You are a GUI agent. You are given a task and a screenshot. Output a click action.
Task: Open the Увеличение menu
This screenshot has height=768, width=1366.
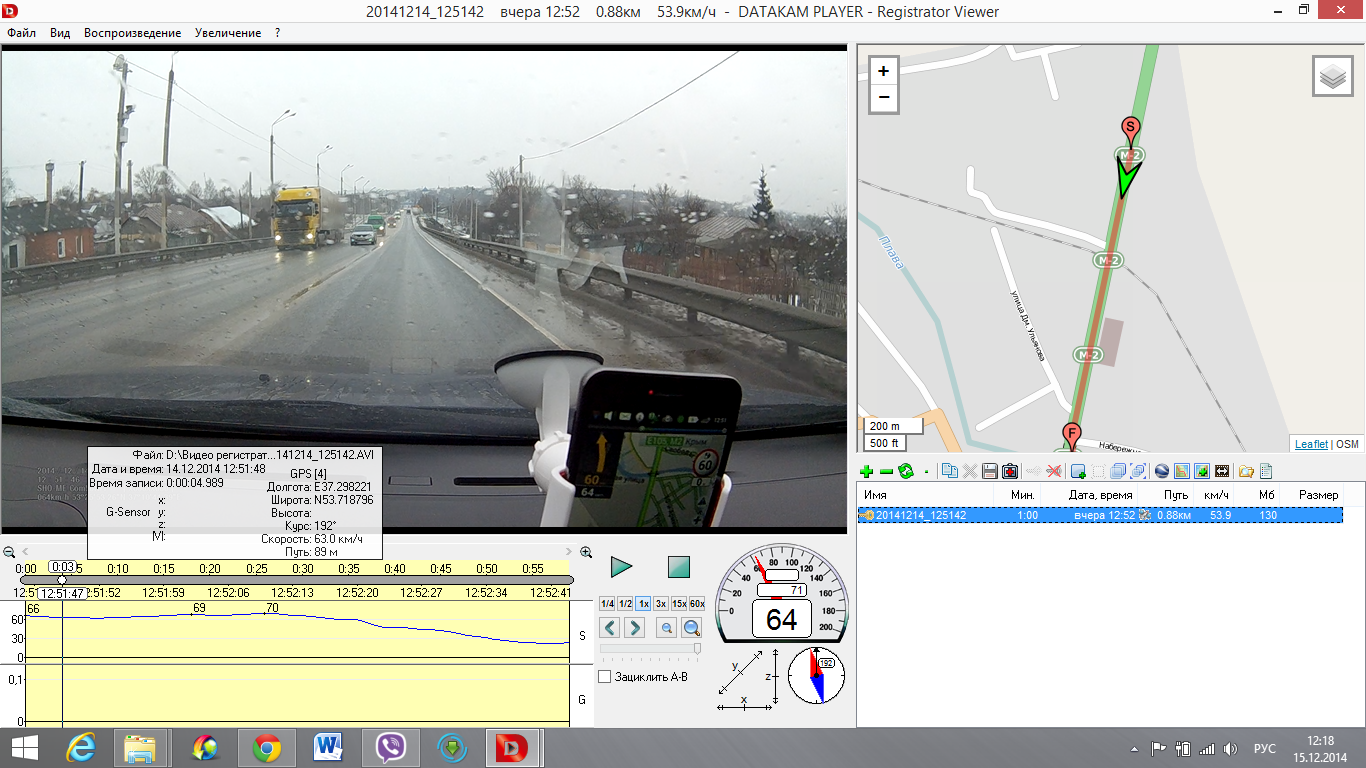228,33
